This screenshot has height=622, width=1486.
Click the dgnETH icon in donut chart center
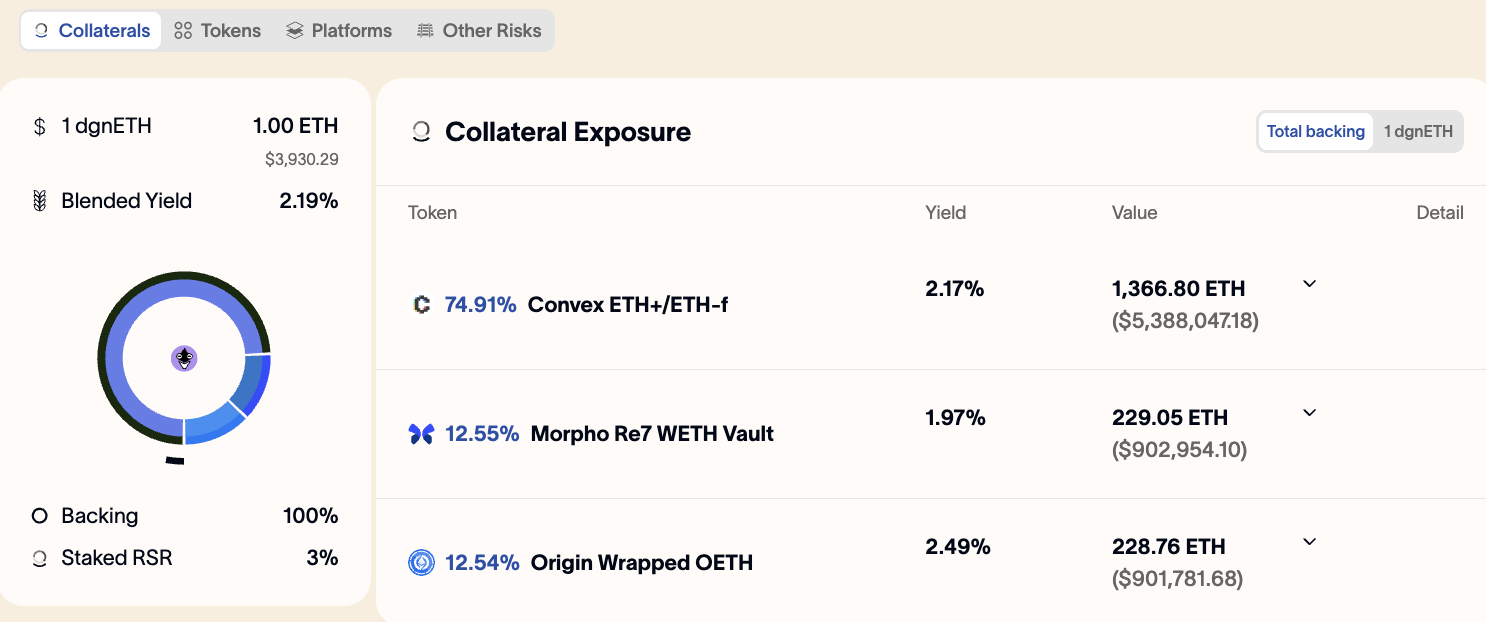(184, 358)
